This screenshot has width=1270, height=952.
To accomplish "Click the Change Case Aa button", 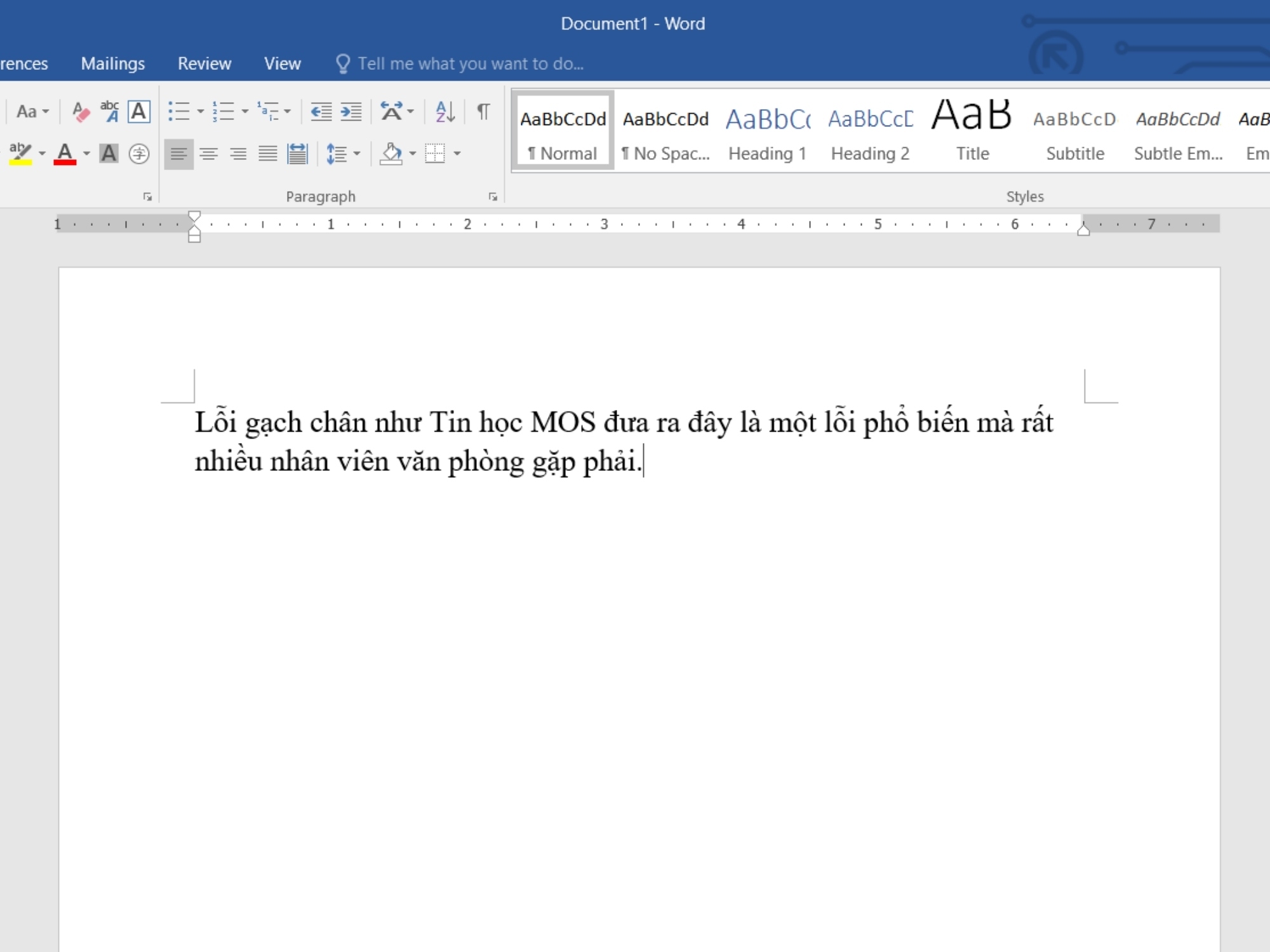I will 26,112.
